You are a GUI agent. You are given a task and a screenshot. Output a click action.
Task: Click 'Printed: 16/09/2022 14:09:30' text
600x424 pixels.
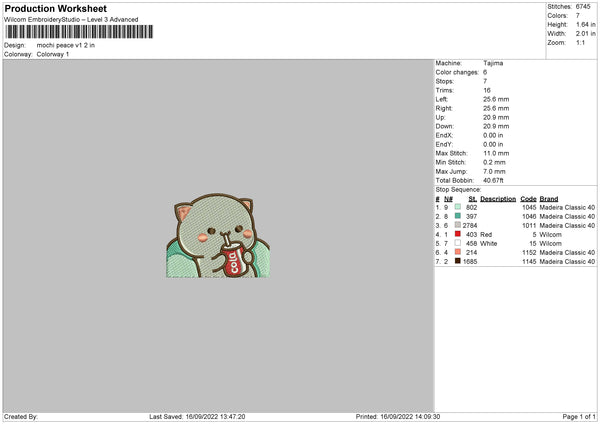click(398, 417)
